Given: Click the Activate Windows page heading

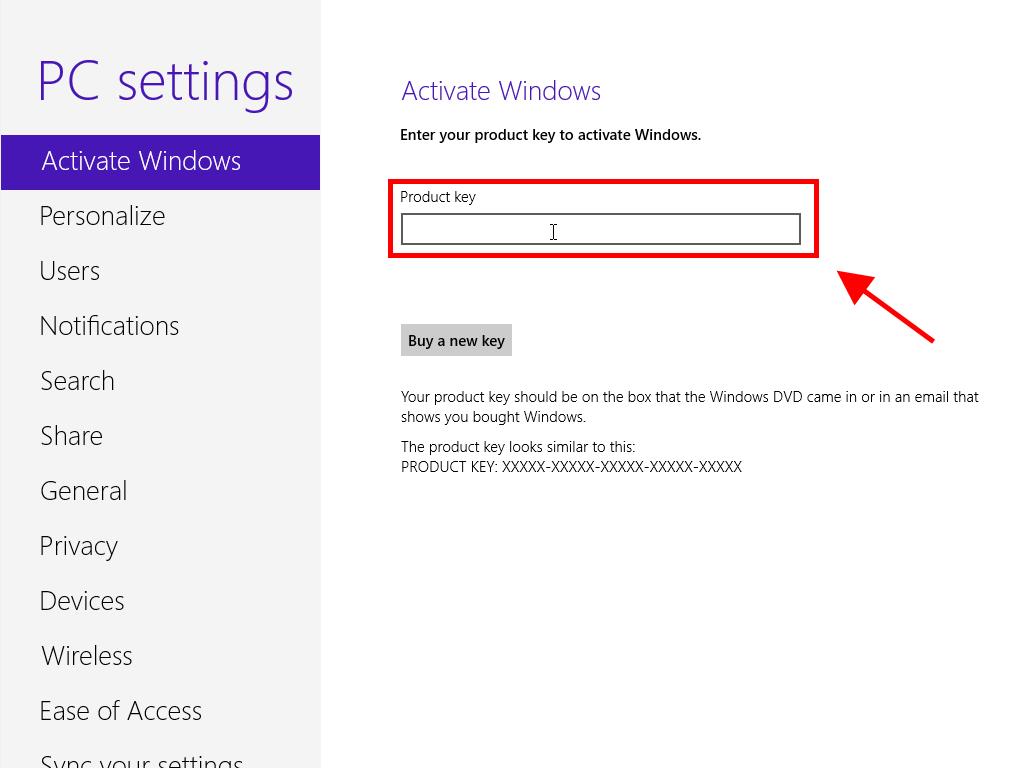Looking at the screenshot, I should click(x=501, y=91).
